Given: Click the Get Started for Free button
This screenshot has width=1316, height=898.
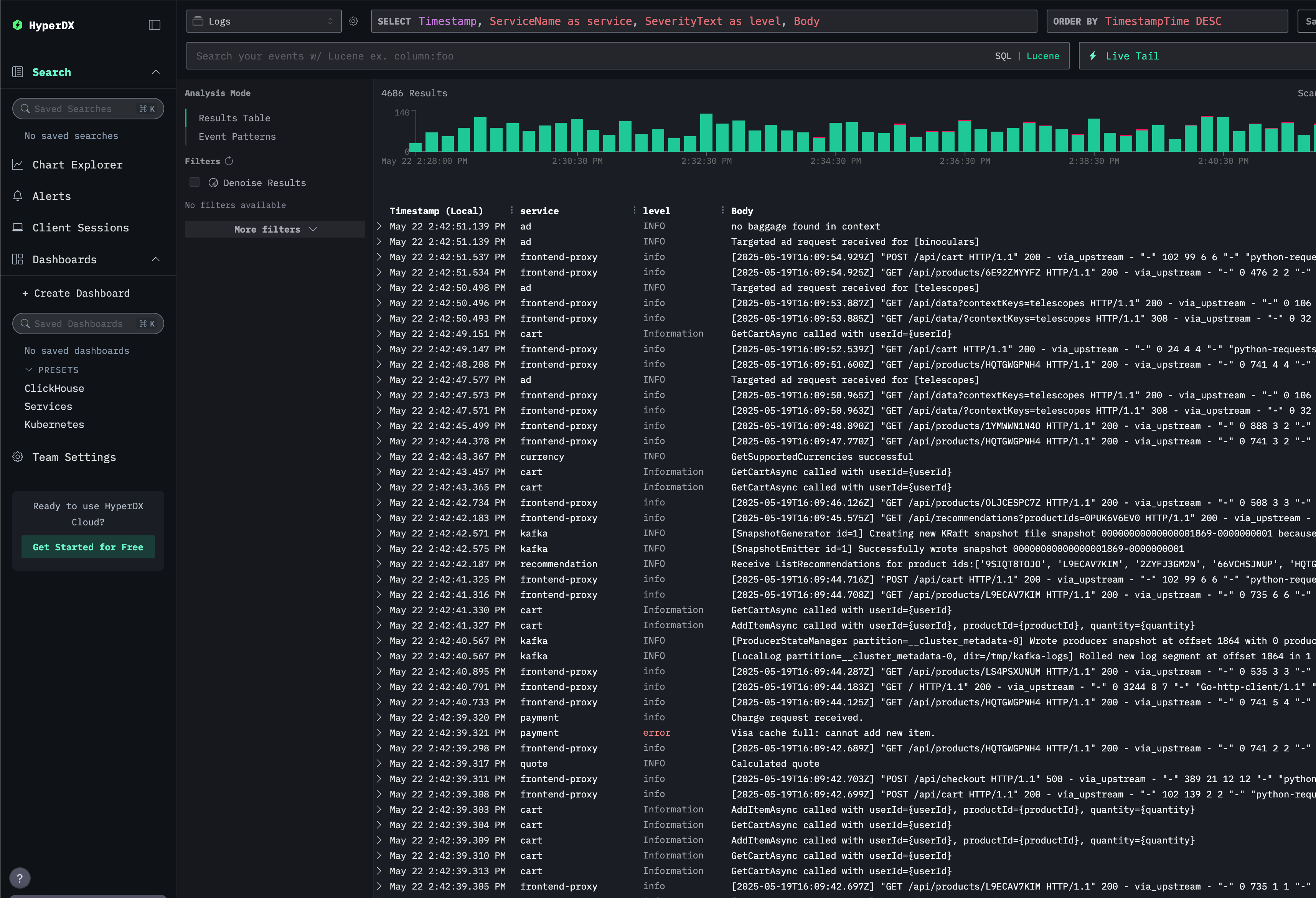Looking at the screenshot, I should coord(88,547).
